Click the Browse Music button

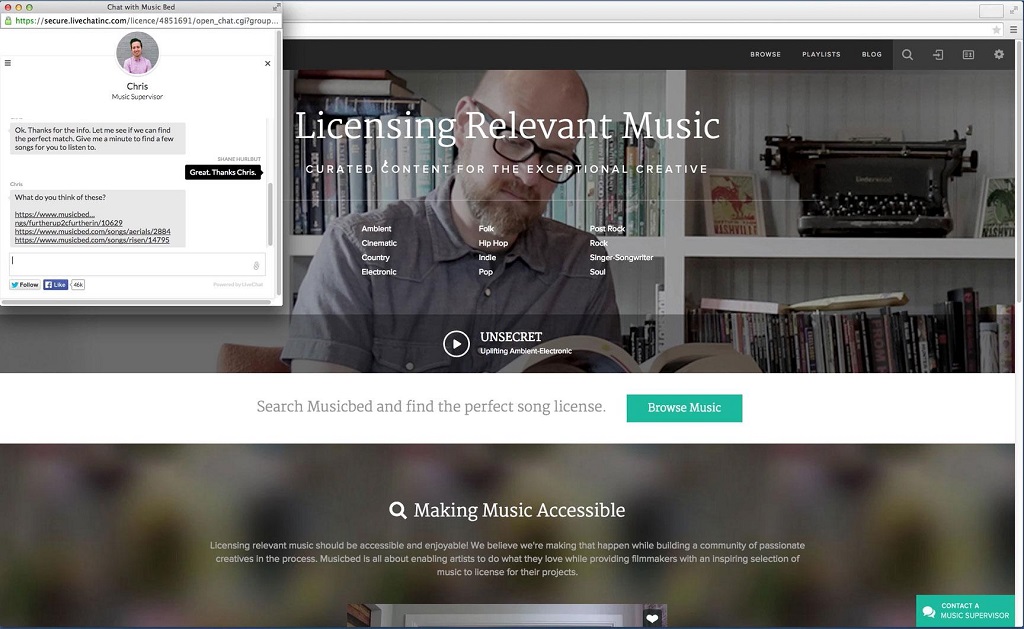tap(684, 408)
